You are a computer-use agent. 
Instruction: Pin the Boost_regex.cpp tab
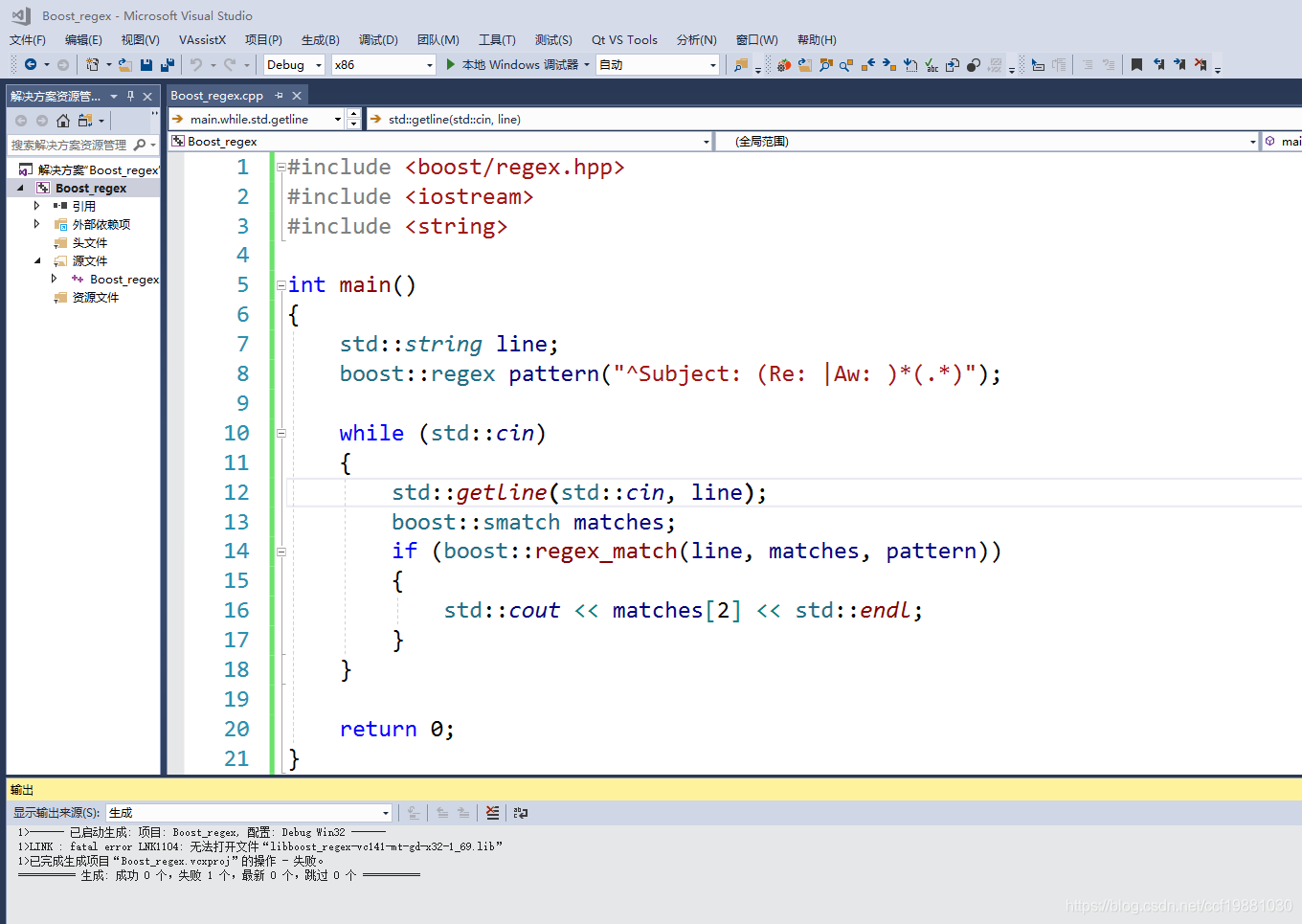click(279, 95)
